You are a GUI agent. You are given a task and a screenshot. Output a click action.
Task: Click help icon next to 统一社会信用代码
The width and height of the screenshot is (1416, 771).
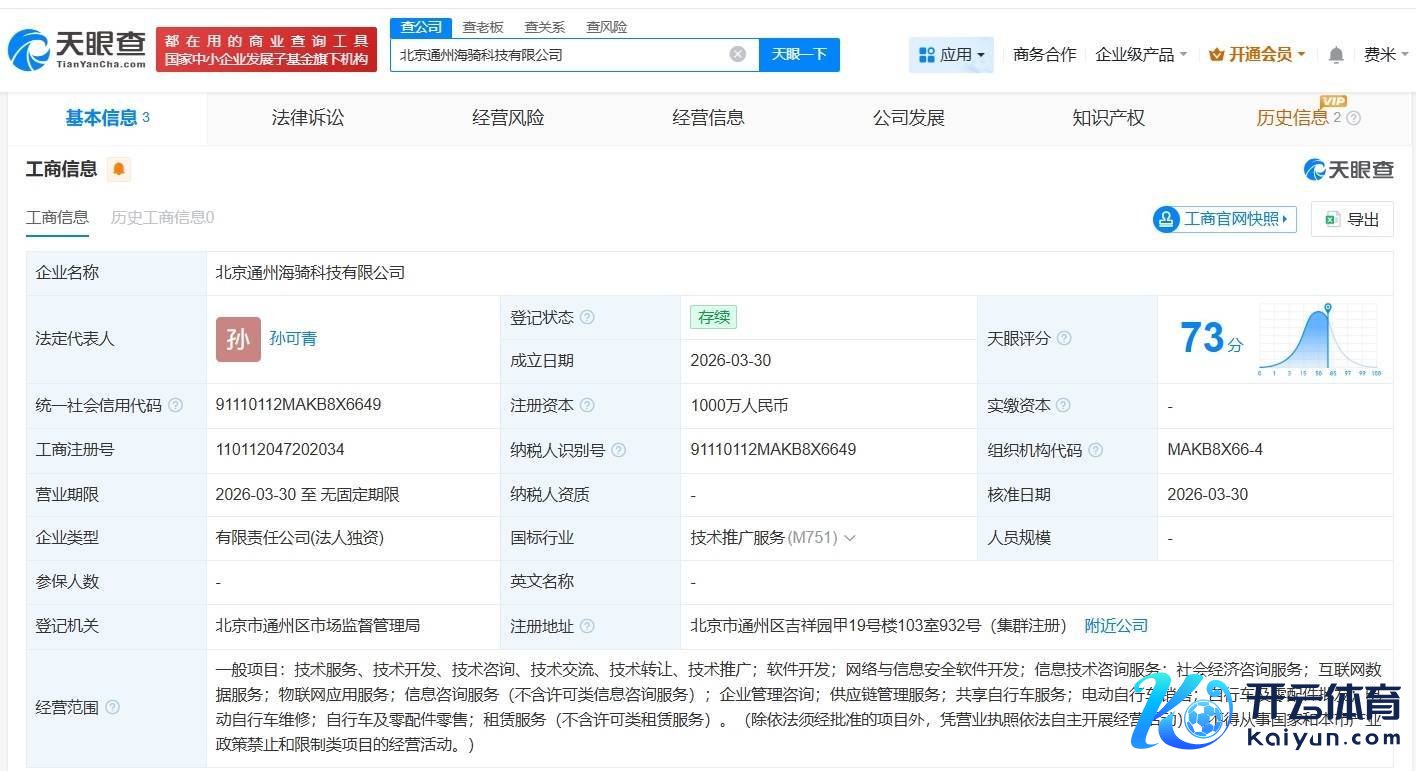pos(176,405)
